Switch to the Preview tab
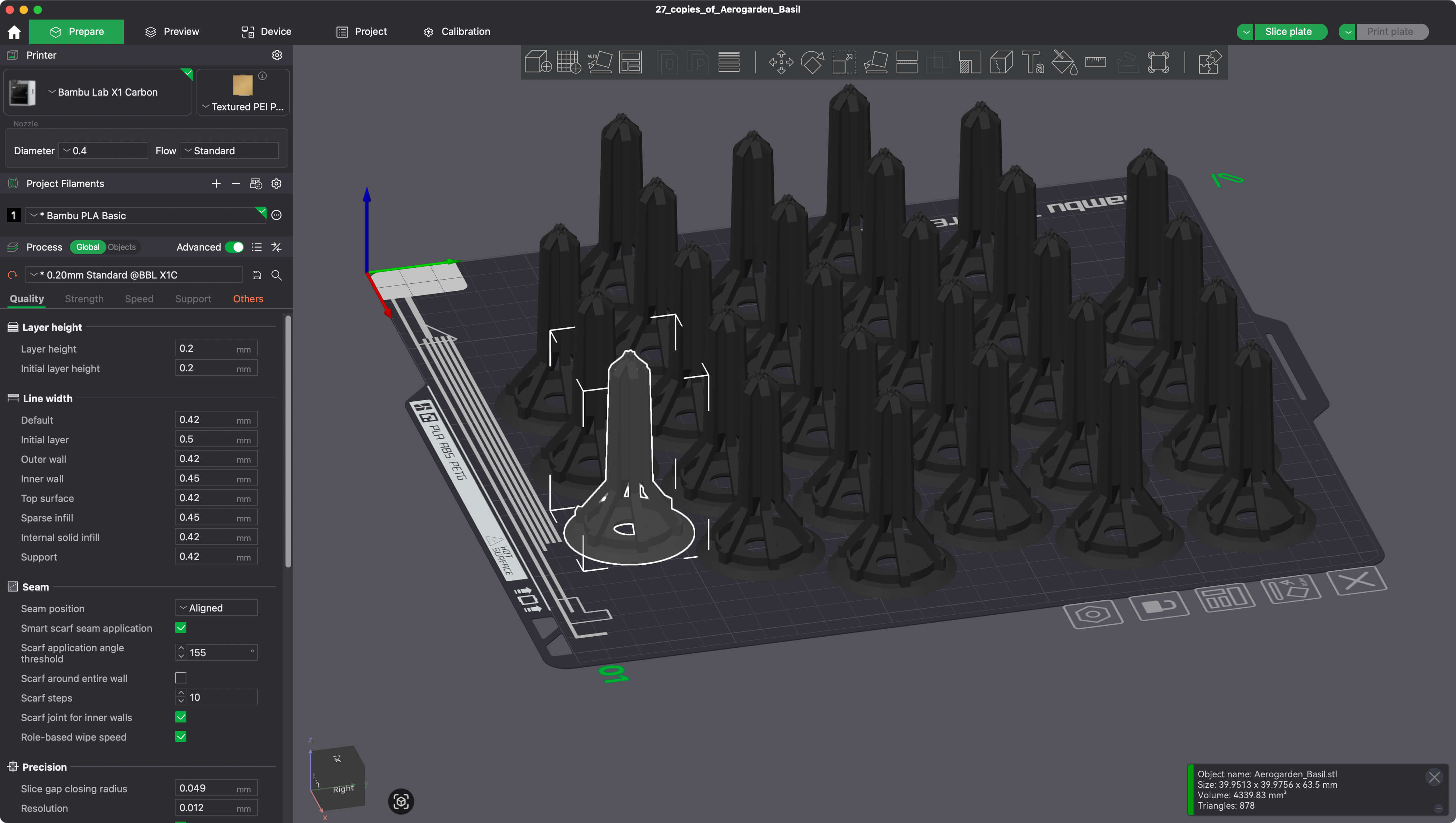 point(172,32)
